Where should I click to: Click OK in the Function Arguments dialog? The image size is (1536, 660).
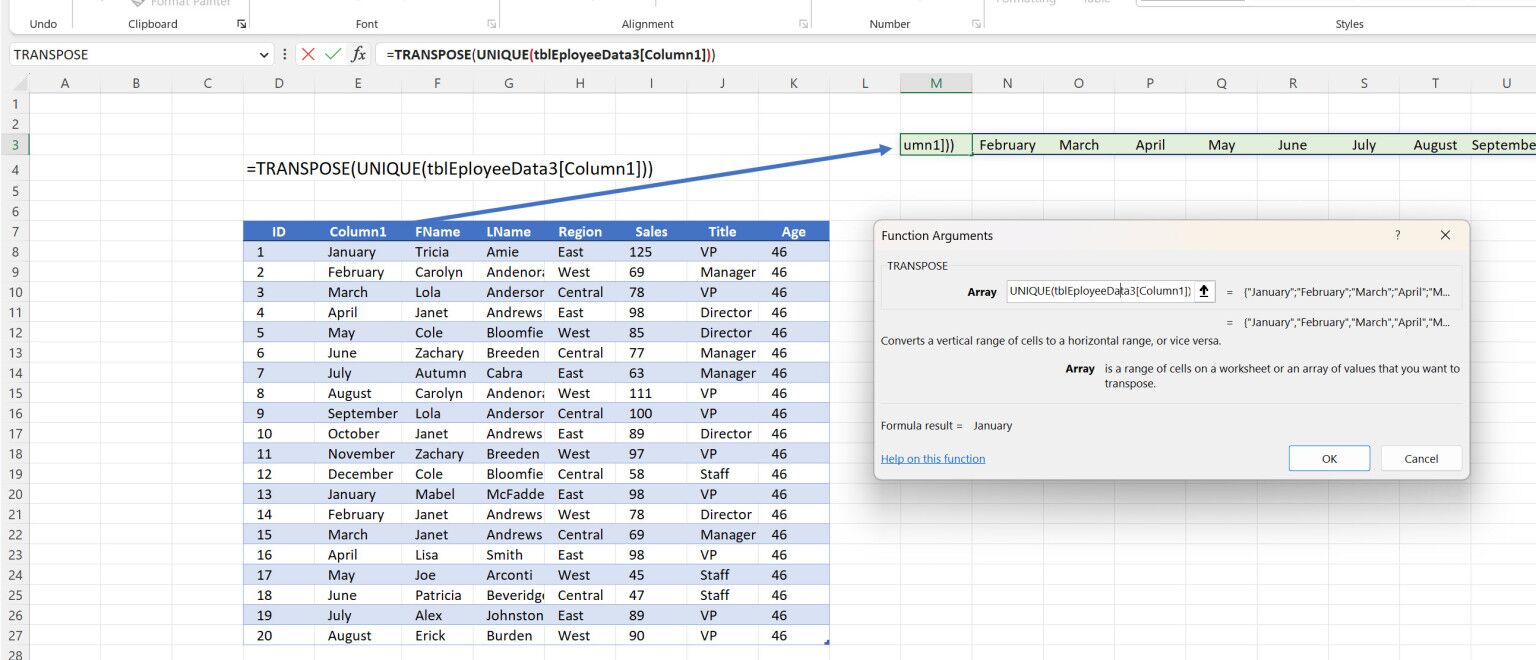1329,458
